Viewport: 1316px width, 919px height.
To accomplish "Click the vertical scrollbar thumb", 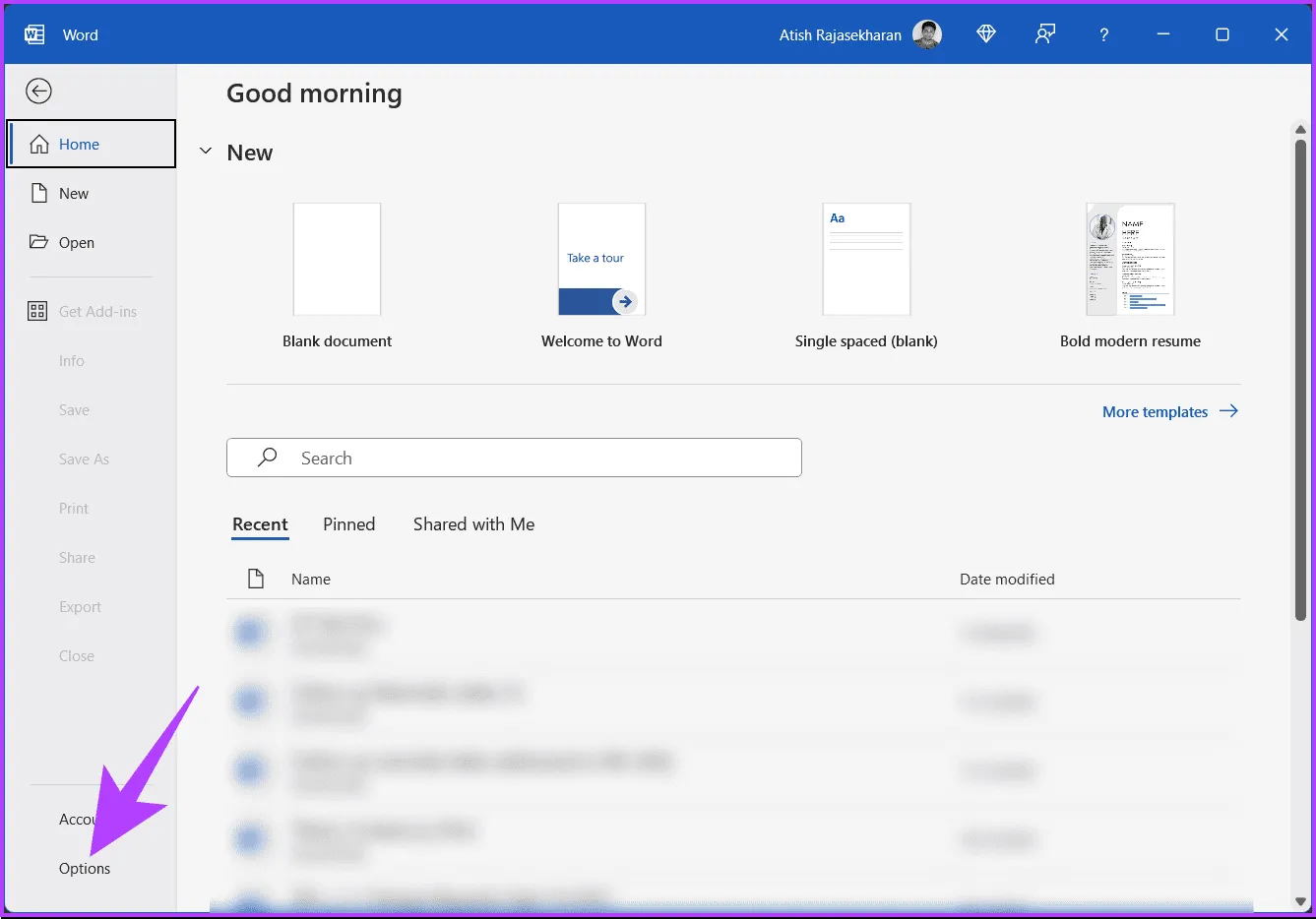I will click(x=1300, y=379).
